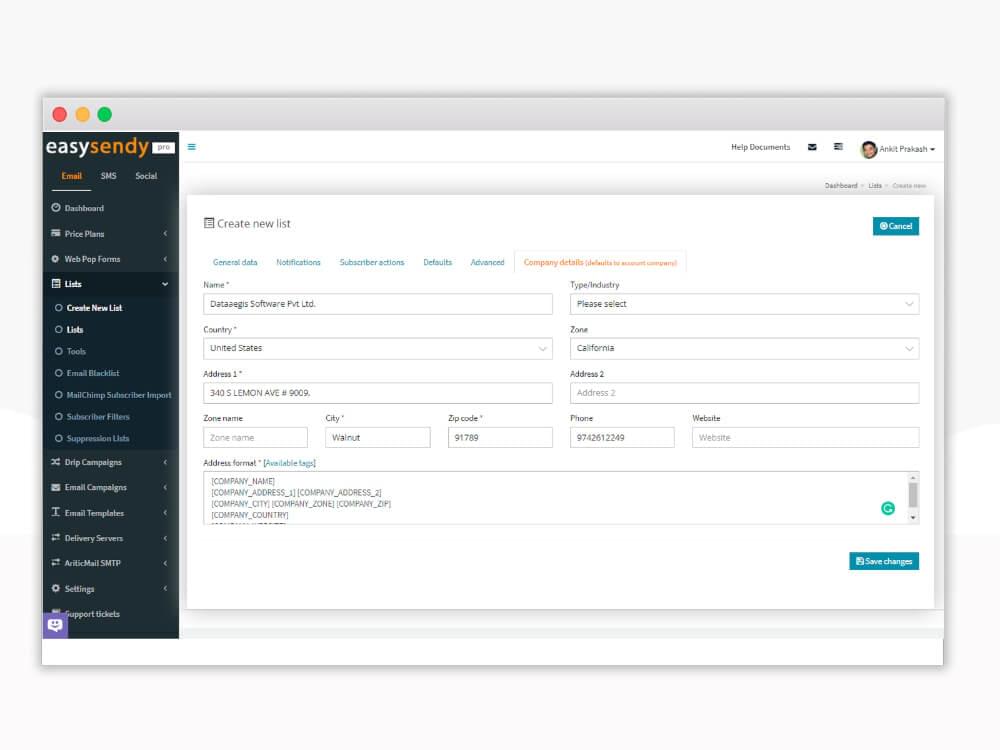
Task: Expand the Email Templates chevron
Action: (165, 512)
